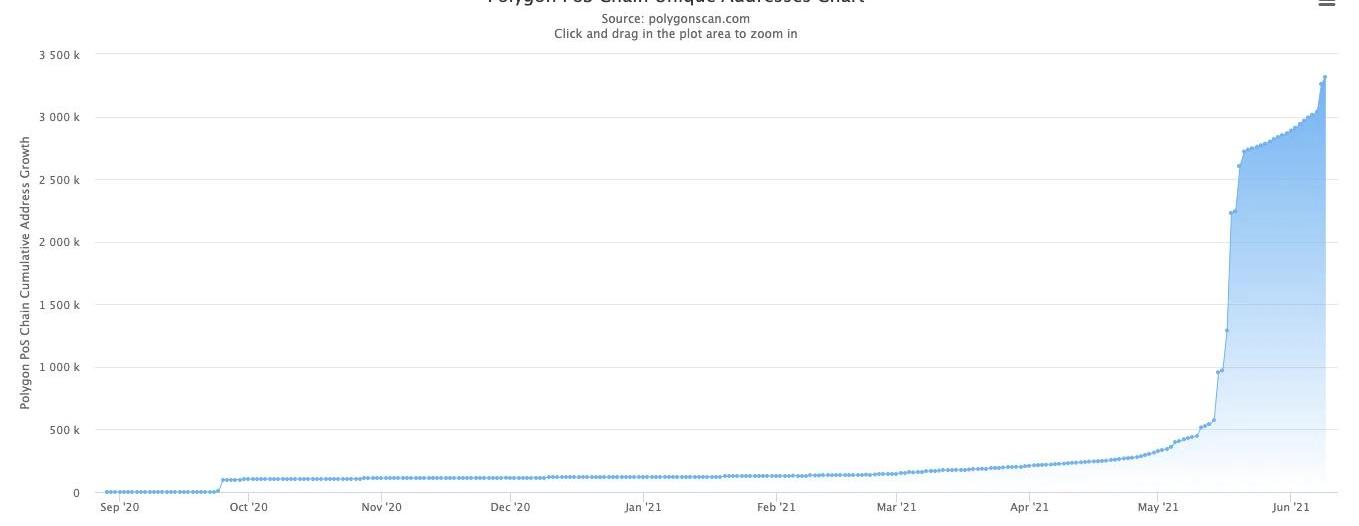Click the Cumulative Address Growth y-axis title
This screenshot has width=1359, height=526.
26,273
